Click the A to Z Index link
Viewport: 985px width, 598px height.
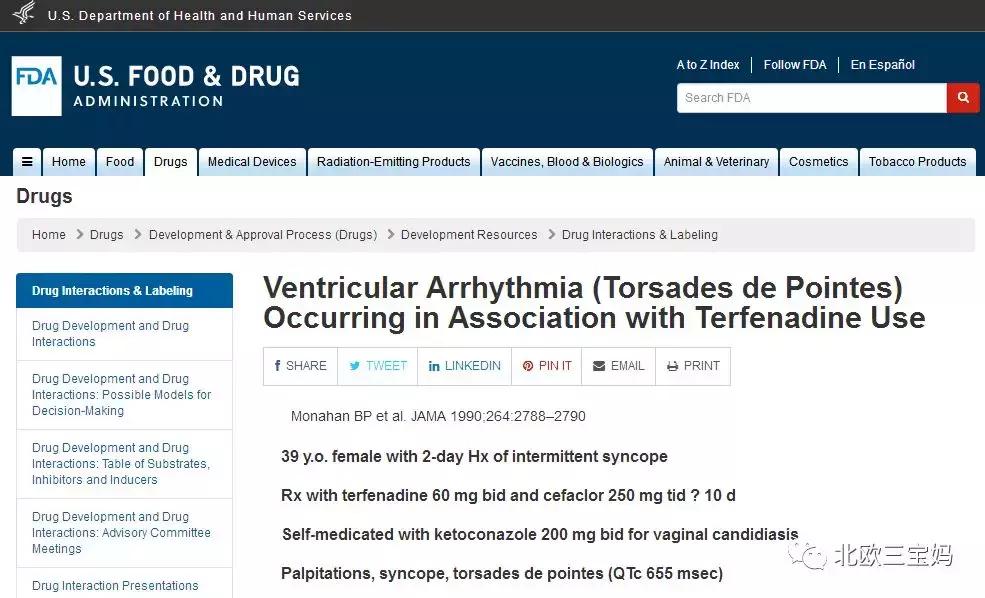point(708,65)
